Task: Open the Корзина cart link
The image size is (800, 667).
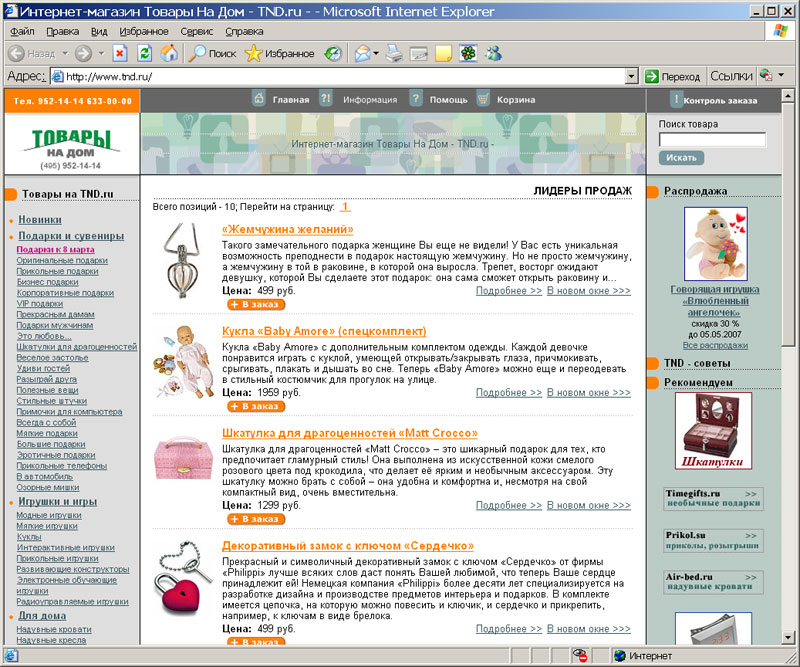Action: (516, 100)
